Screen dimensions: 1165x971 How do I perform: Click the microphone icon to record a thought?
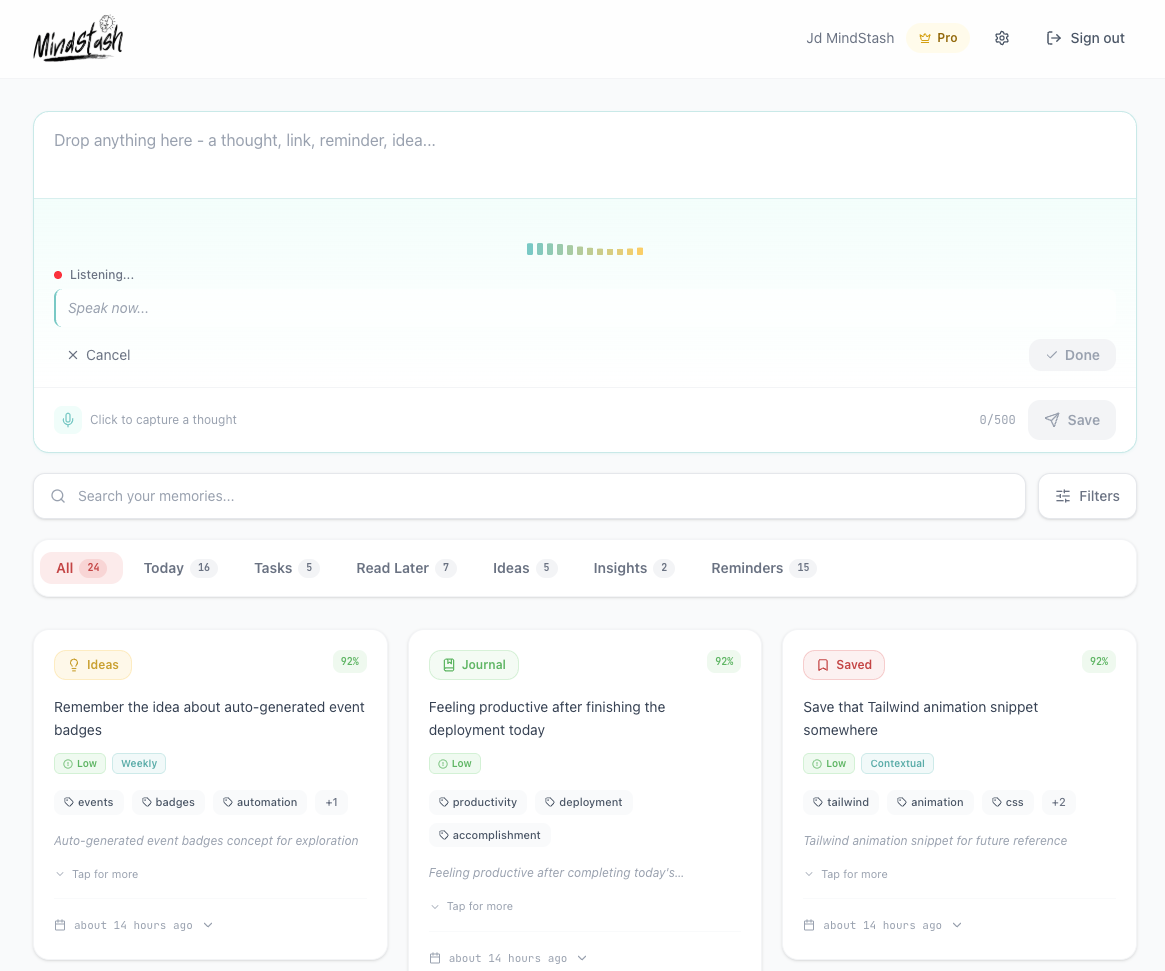[68, 419]
